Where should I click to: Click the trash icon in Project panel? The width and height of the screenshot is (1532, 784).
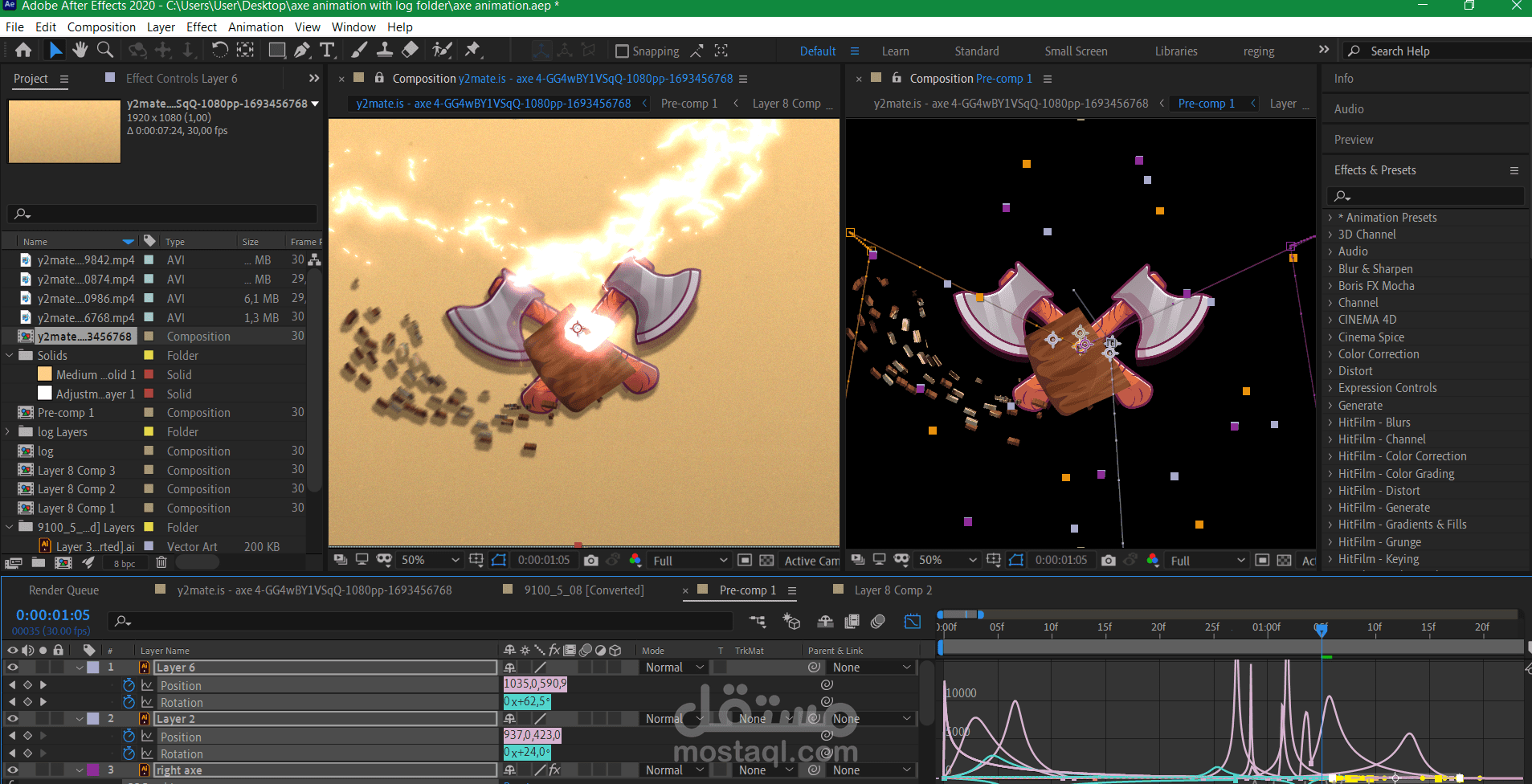click(161, 563)
